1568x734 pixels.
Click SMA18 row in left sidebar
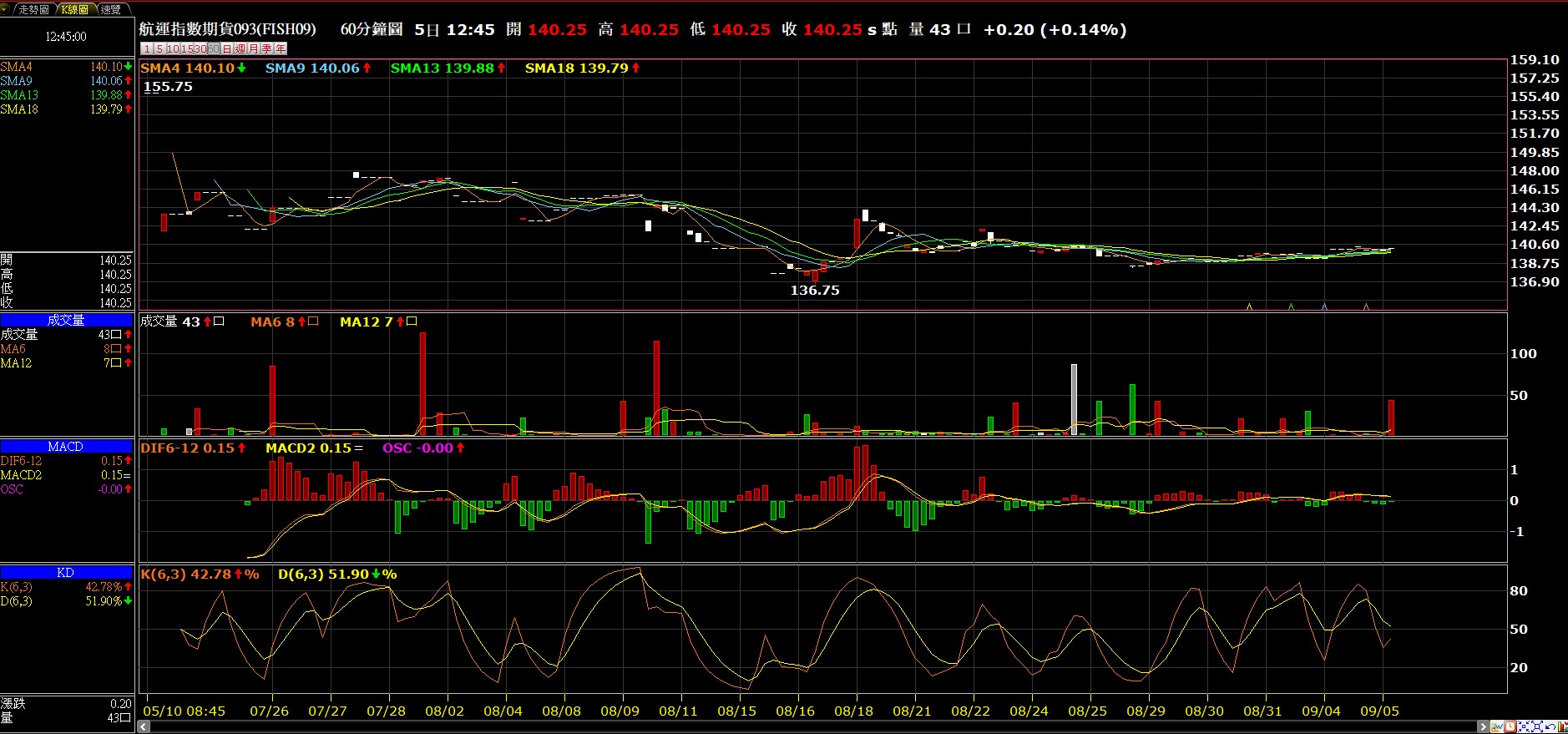coord(66,109)
